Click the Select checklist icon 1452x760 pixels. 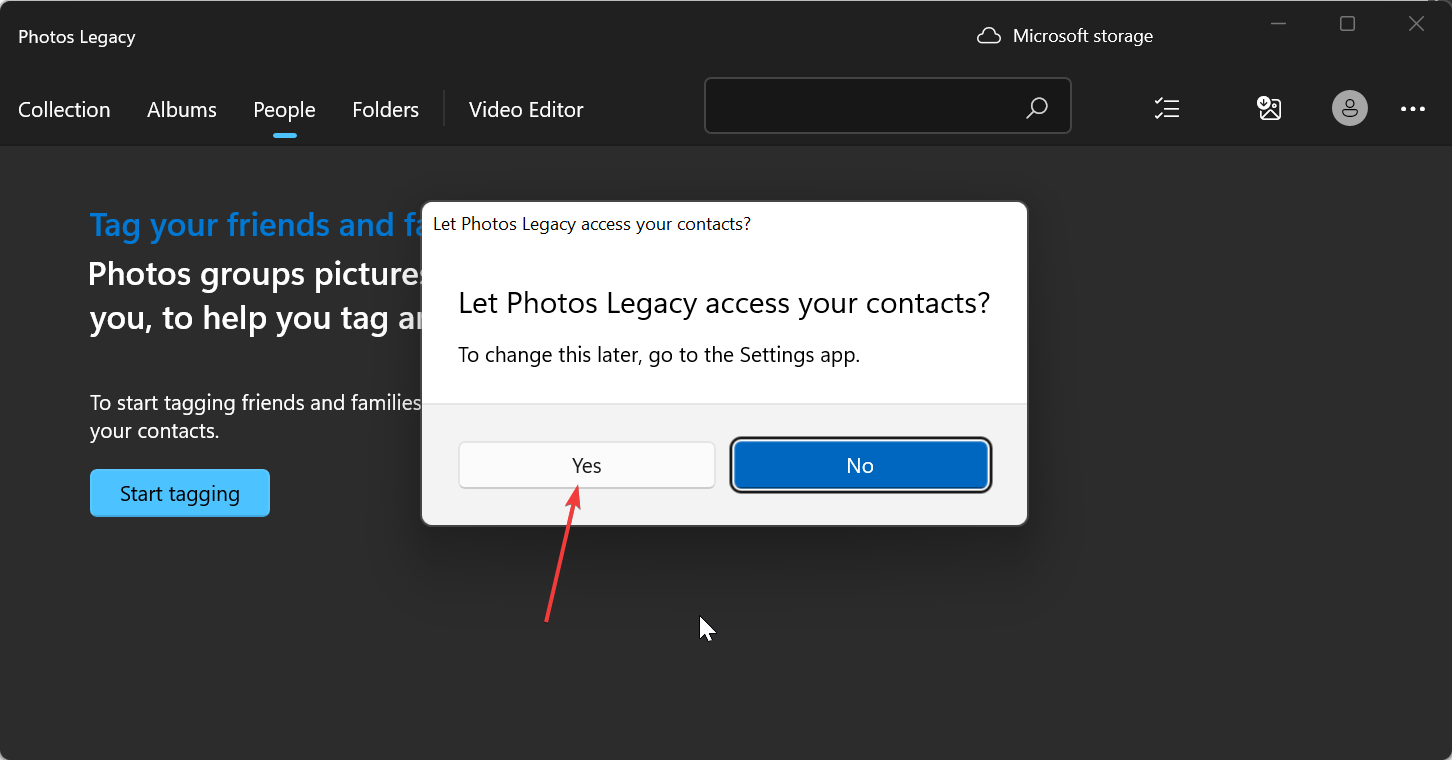(1167, 108)
